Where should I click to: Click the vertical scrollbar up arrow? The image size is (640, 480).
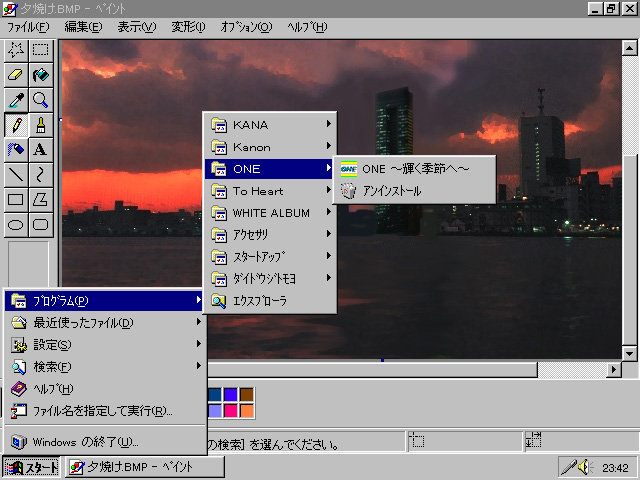(x=629, y=48)
